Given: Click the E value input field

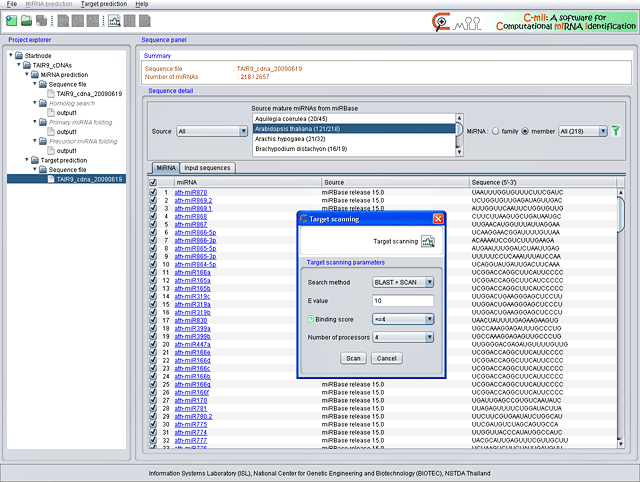Looking at the screenshot, I should pyautogui.click(x=402, y=301).
